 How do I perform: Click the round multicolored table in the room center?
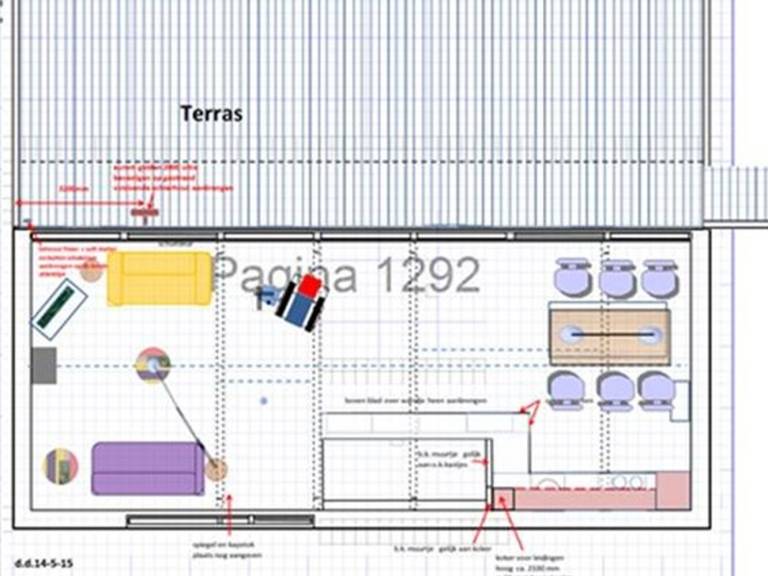click(x=152, y=365)
